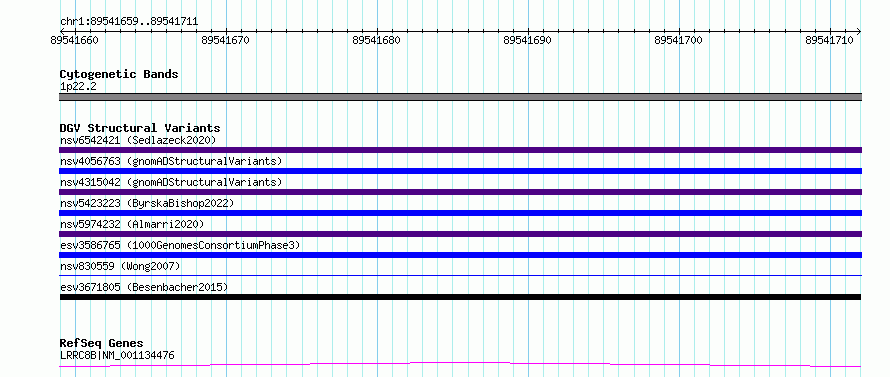Click ruler tick label 89541700
The image size is (890, 377).
pos(678,40)
